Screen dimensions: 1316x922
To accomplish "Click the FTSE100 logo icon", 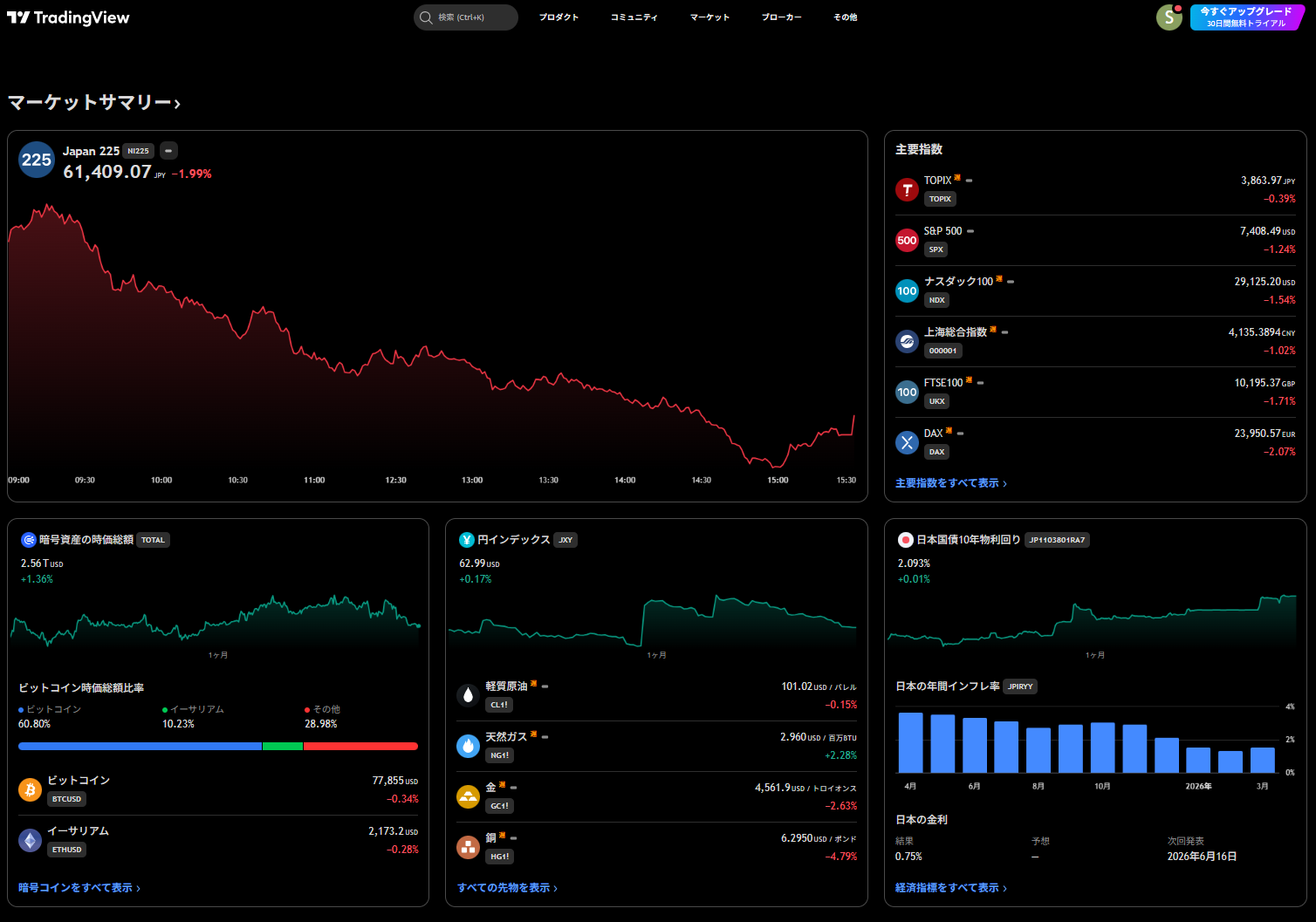I will 908,392.
